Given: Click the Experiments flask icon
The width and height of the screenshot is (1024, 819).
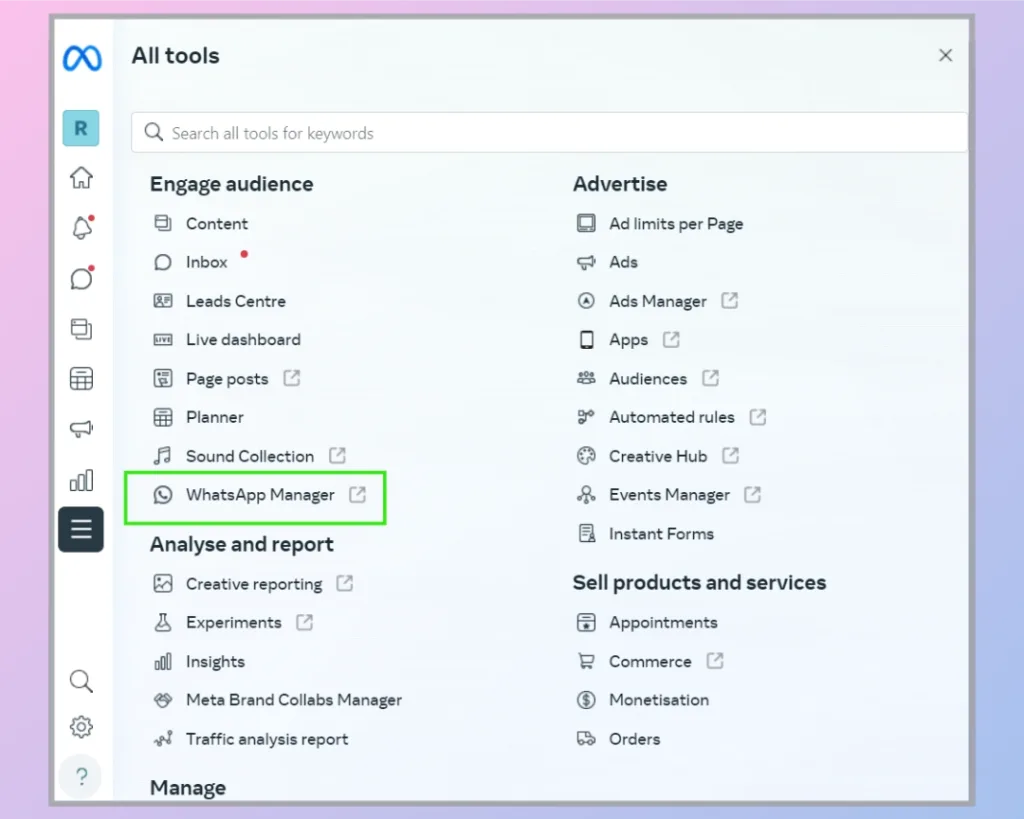Looking at the screenshot, I should 163,622.
